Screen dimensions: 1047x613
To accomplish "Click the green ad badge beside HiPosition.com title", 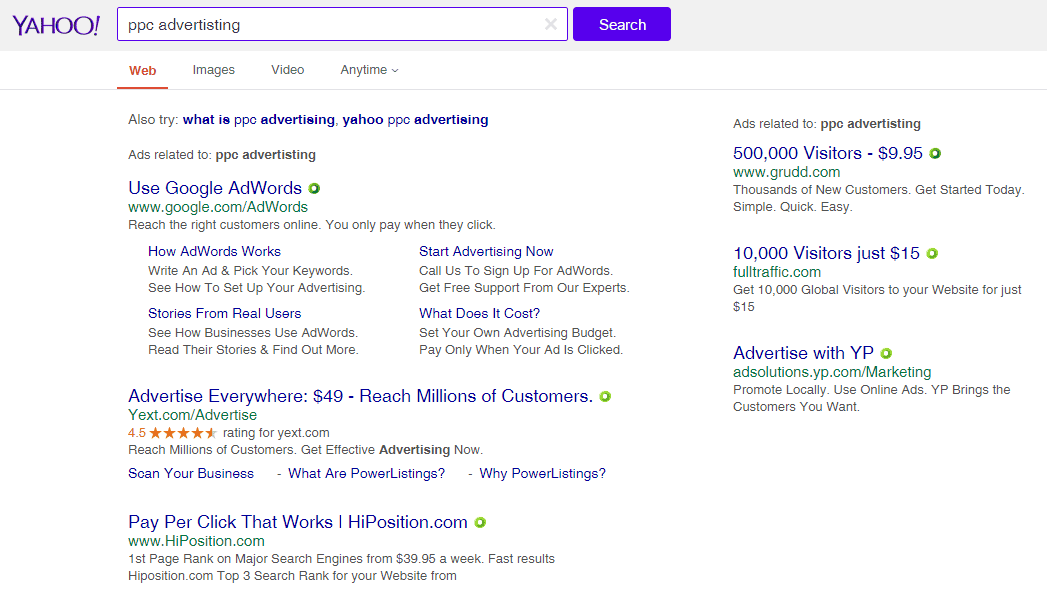I will [x=480, y=522].
